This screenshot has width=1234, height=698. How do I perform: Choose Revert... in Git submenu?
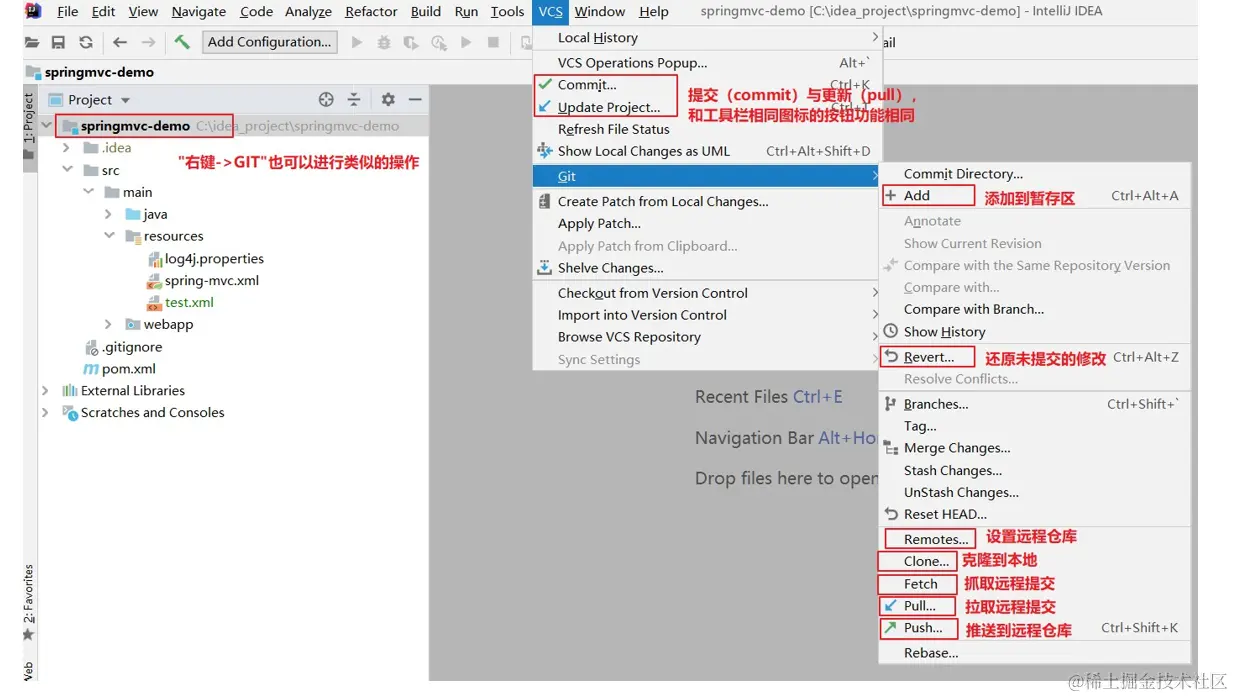tap(1034, 357)
